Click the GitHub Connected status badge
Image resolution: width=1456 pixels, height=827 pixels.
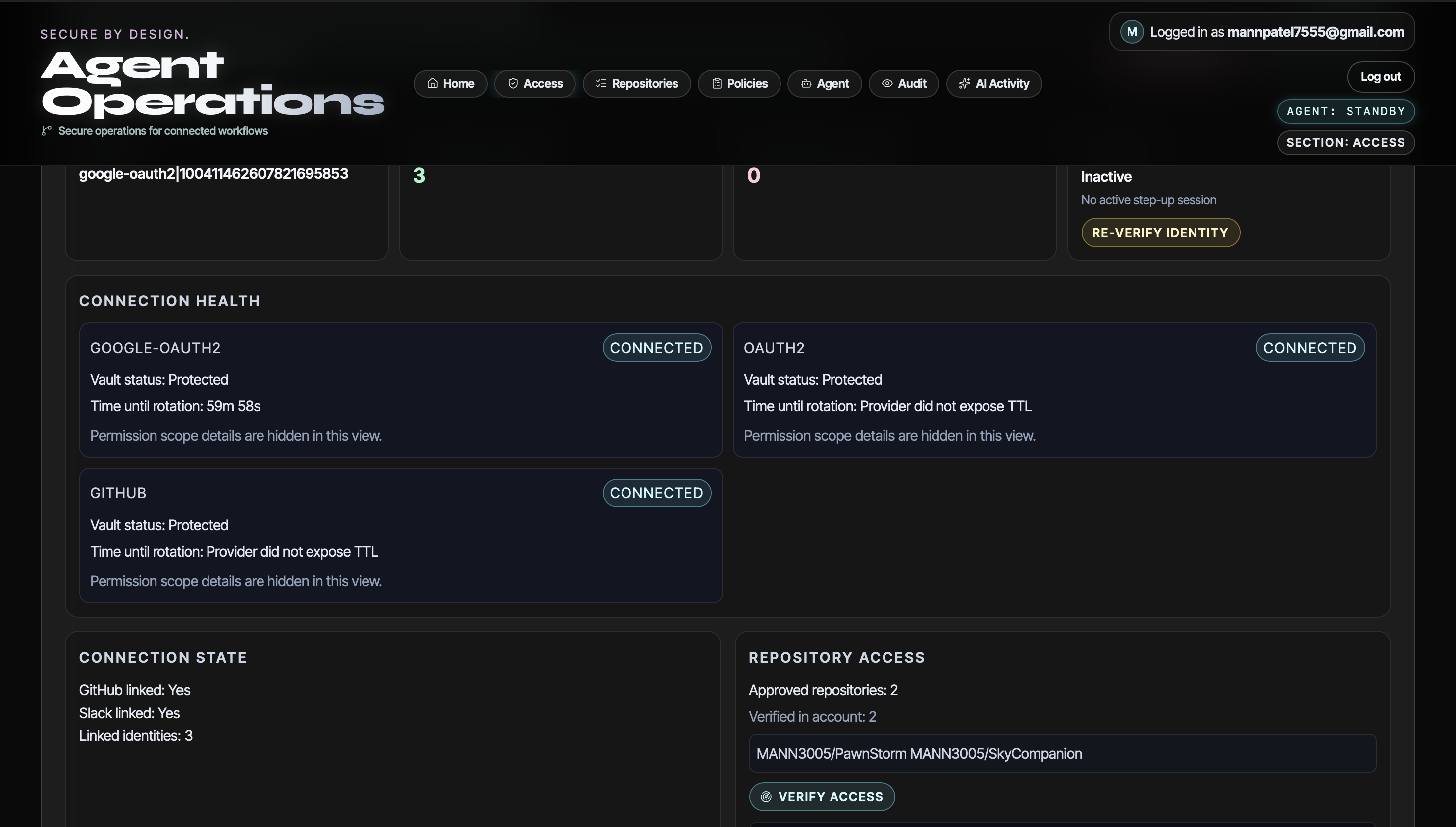pyautogui.click(x=657, y=493)
